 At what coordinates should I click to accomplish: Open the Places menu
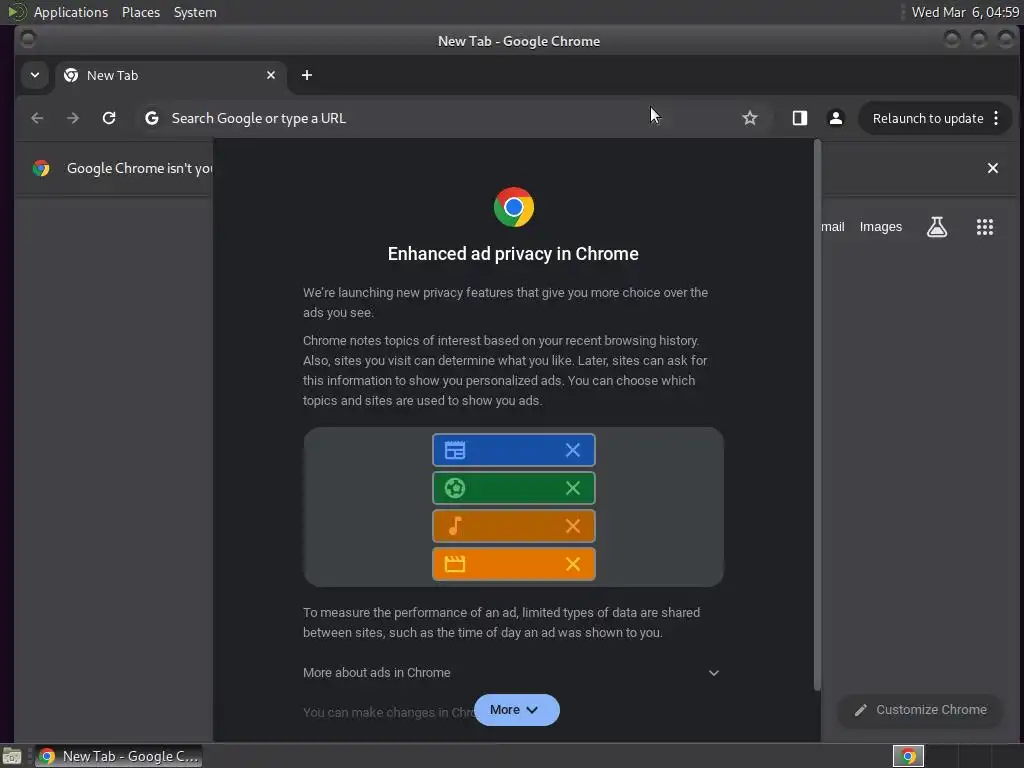pos(140,12)
